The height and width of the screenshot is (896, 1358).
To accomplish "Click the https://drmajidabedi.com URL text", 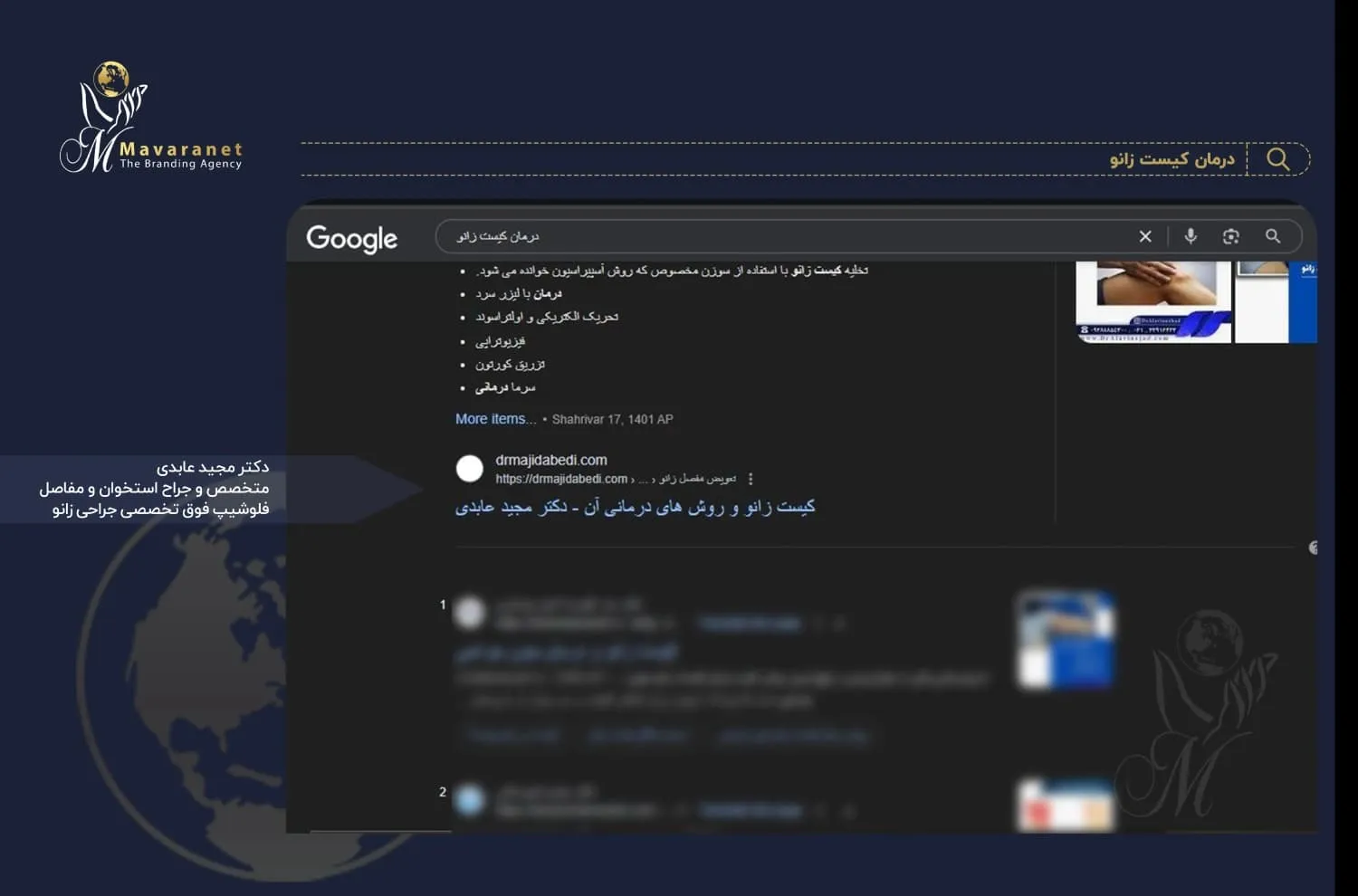I will [561, 479].
